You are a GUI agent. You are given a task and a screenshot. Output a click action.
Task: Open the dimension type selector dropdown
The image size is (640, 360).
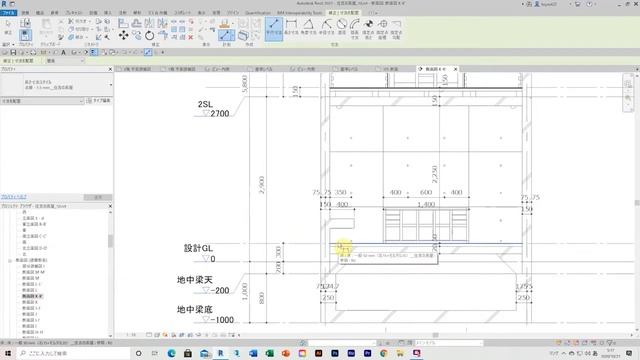tap(111, 85)
